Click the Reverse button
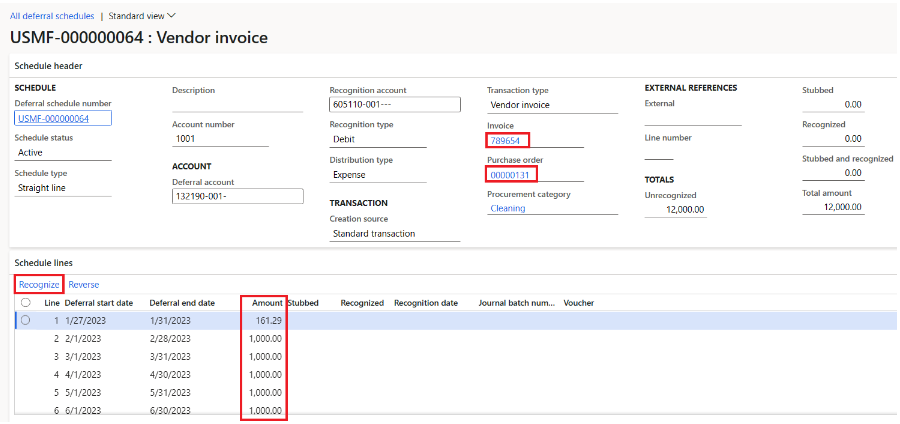Screen dimensions: 900x424 point(83,284)
